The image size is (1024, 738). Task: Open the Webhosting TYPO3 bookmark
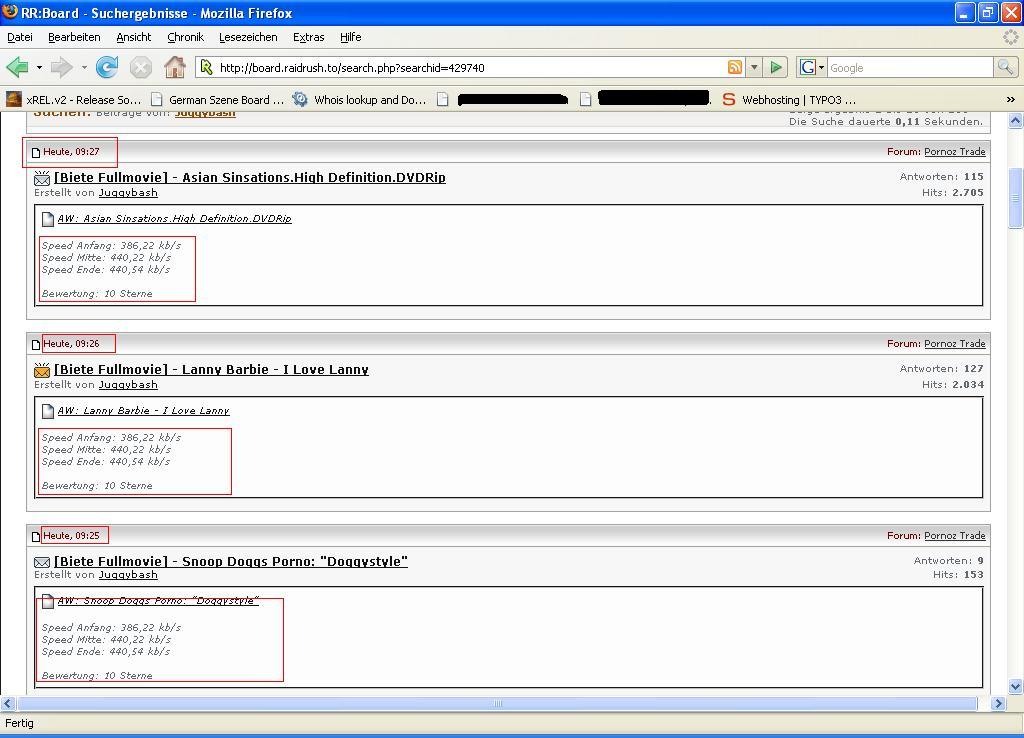coord(789,100)
